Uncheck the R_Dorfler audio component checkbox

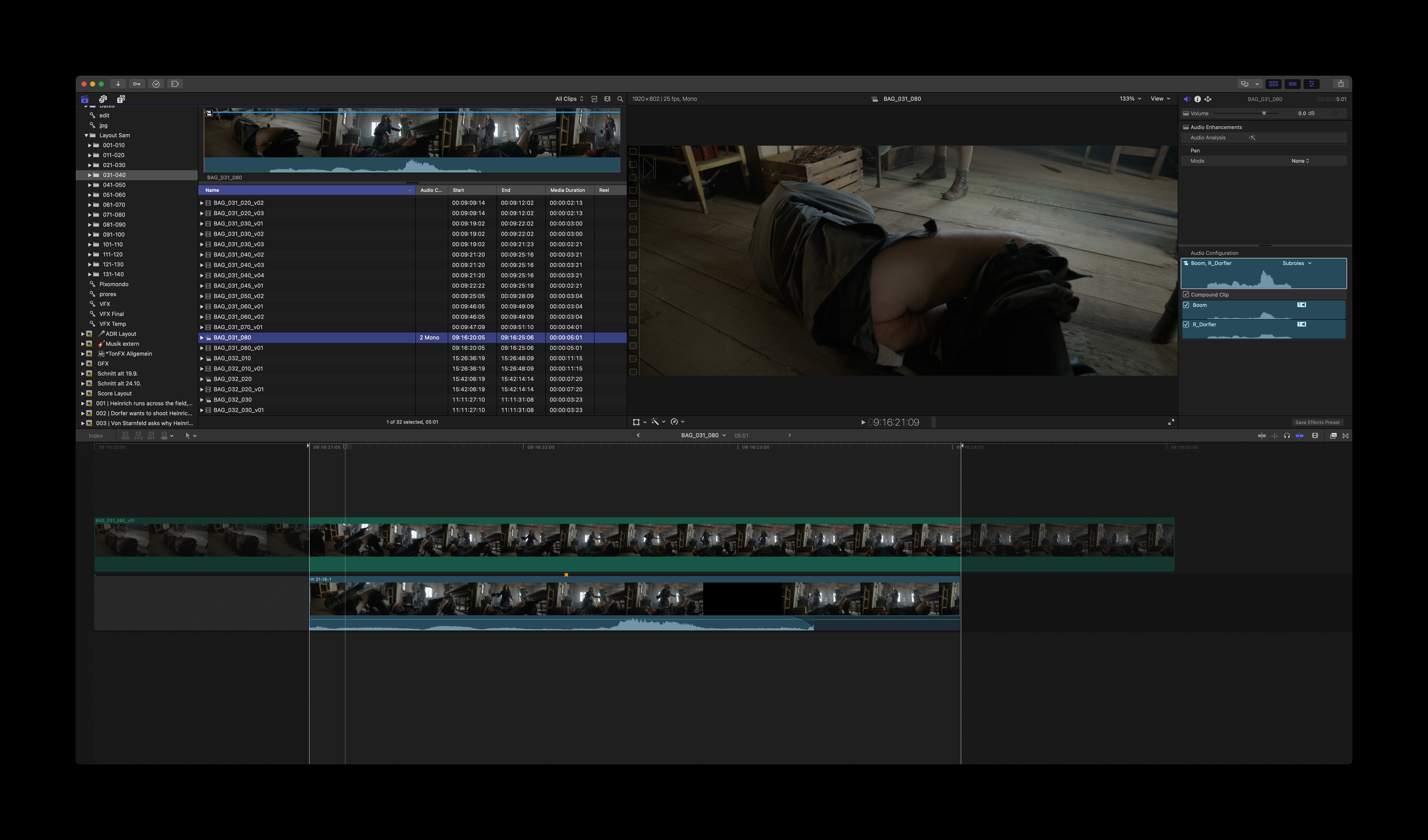coord(1186,325)
